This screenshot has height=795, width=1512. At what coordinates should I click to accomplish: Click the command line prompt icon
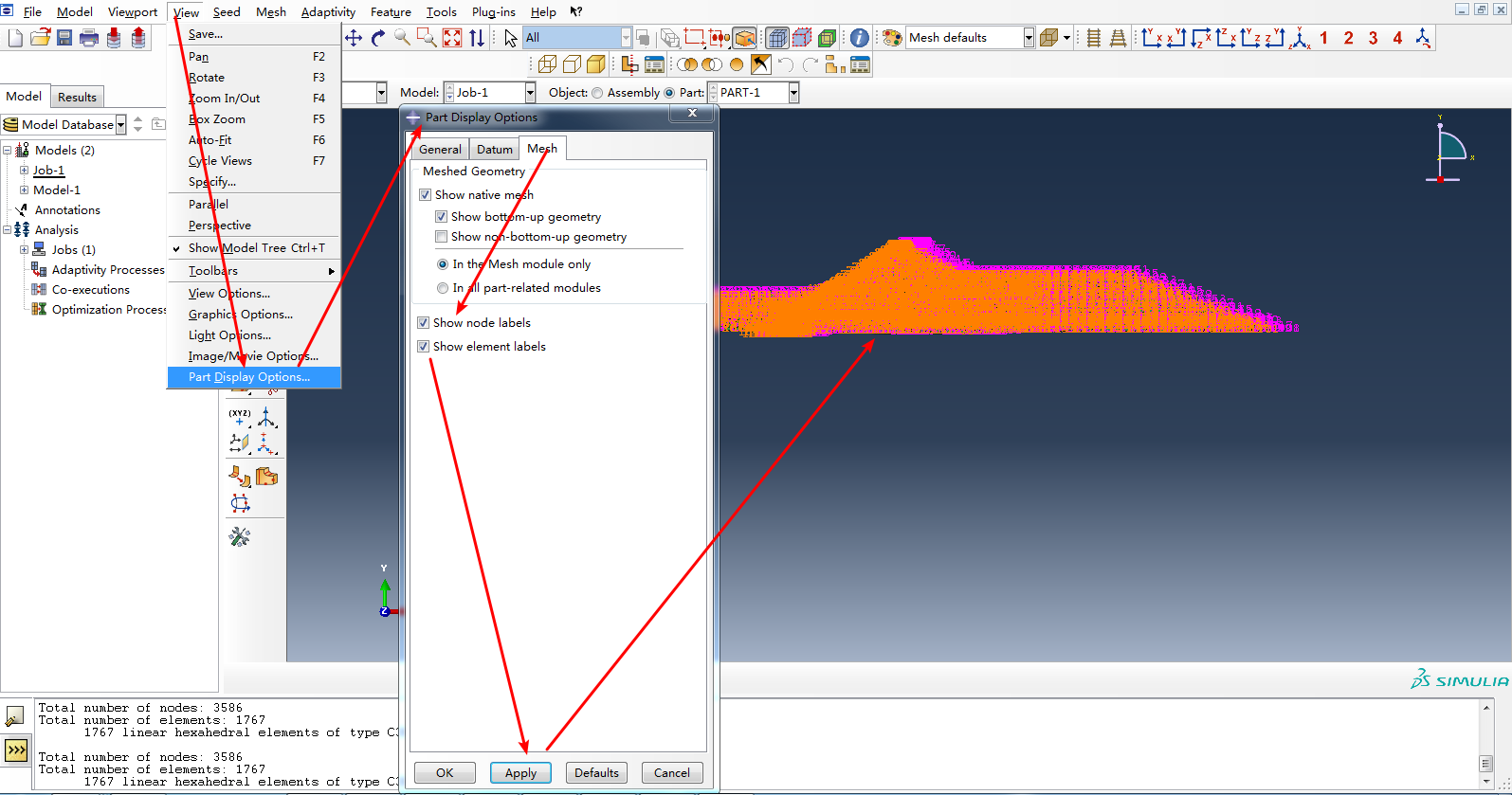point(16,751)
